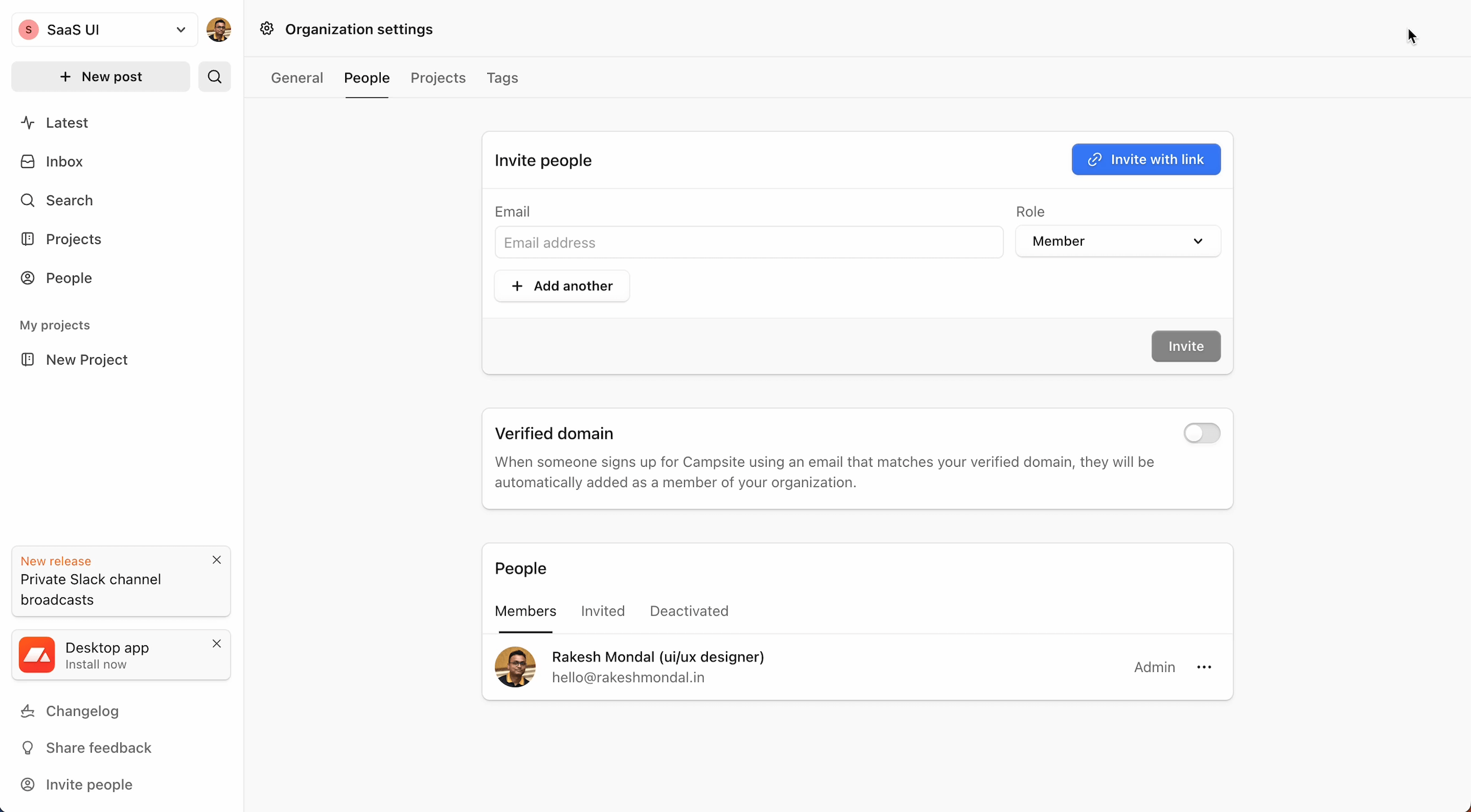This screenshot has width=1471, height=812.
Task: Click the Desktop app logo icon
Action: click(x=37, y=655)
